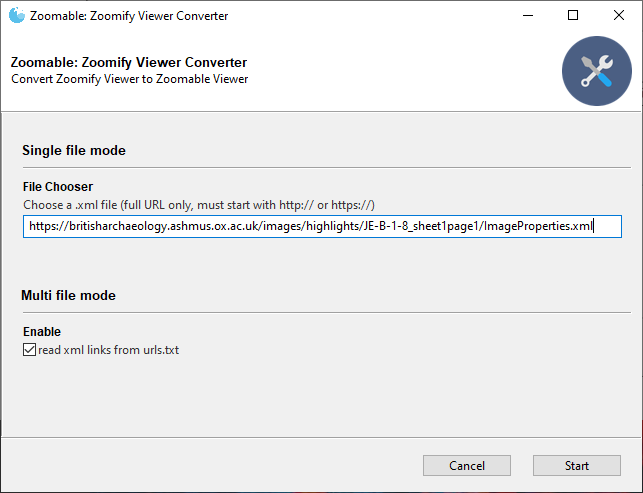This screenshot has height=493, width=643.
Task: Click the window title text in title bar
Action: (129, 15)
